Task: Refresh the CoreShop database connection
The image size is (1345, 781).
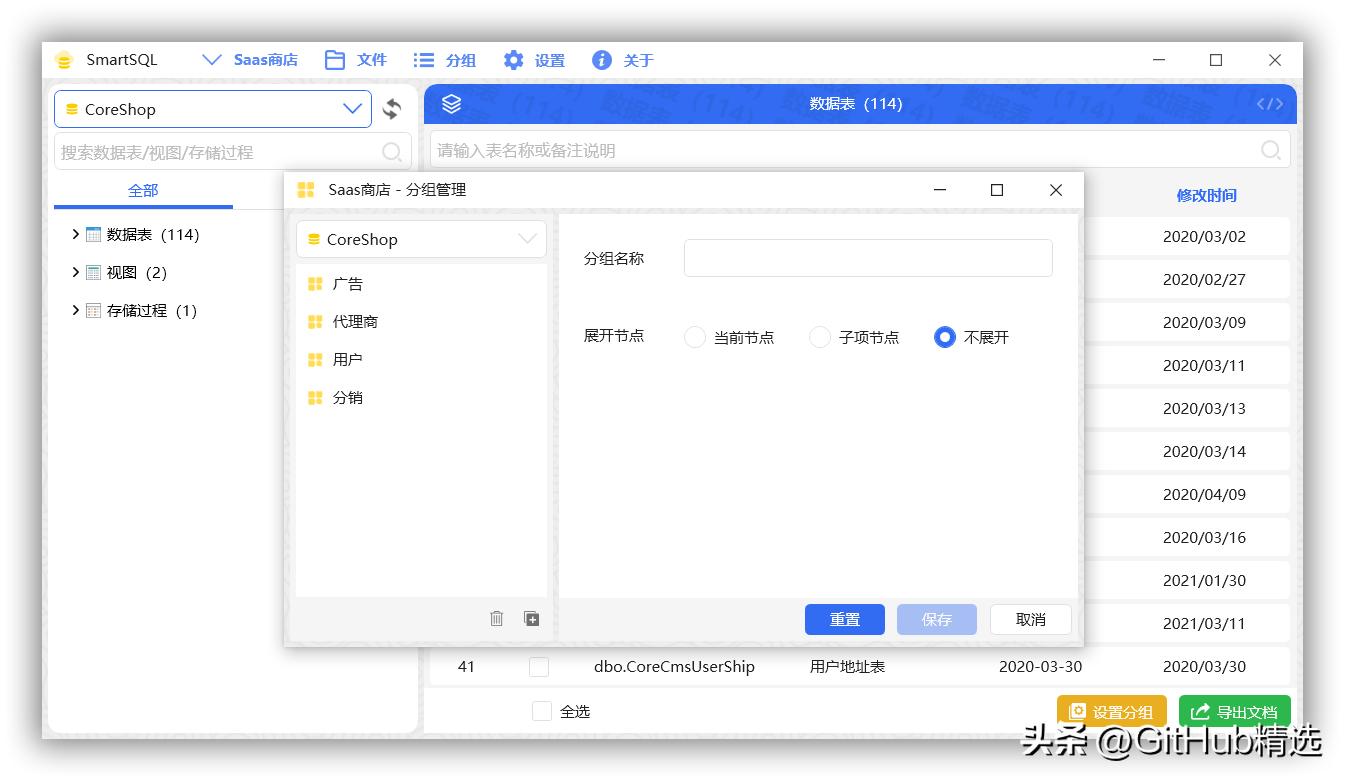Action: click(x=392, y=109)
